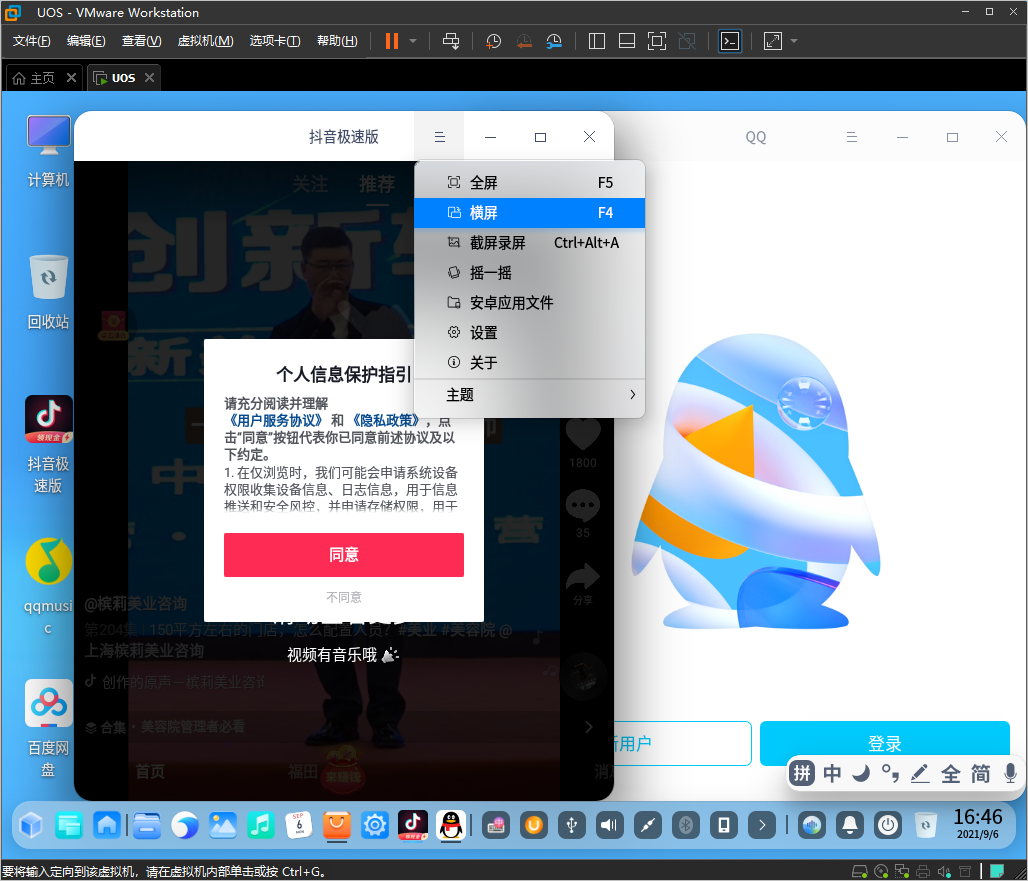Image resolution: width=1028 pixels, height=881 pixels.
Task: Click the volume speaker icon in dock tray
Action: tap(609, 825)
